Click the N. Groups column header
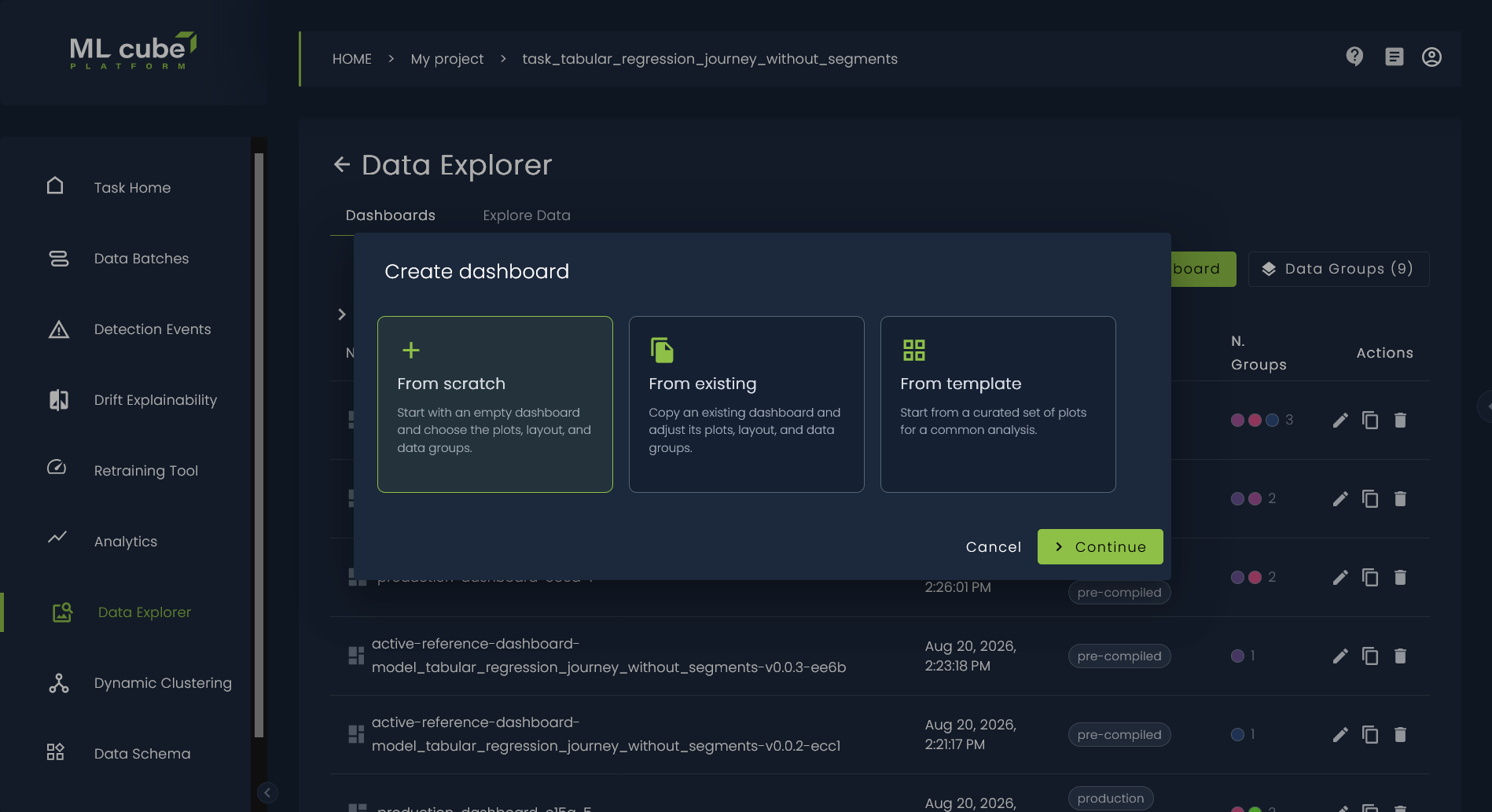The width and height of the screenshot is (1492, 812). (1259, 353)
